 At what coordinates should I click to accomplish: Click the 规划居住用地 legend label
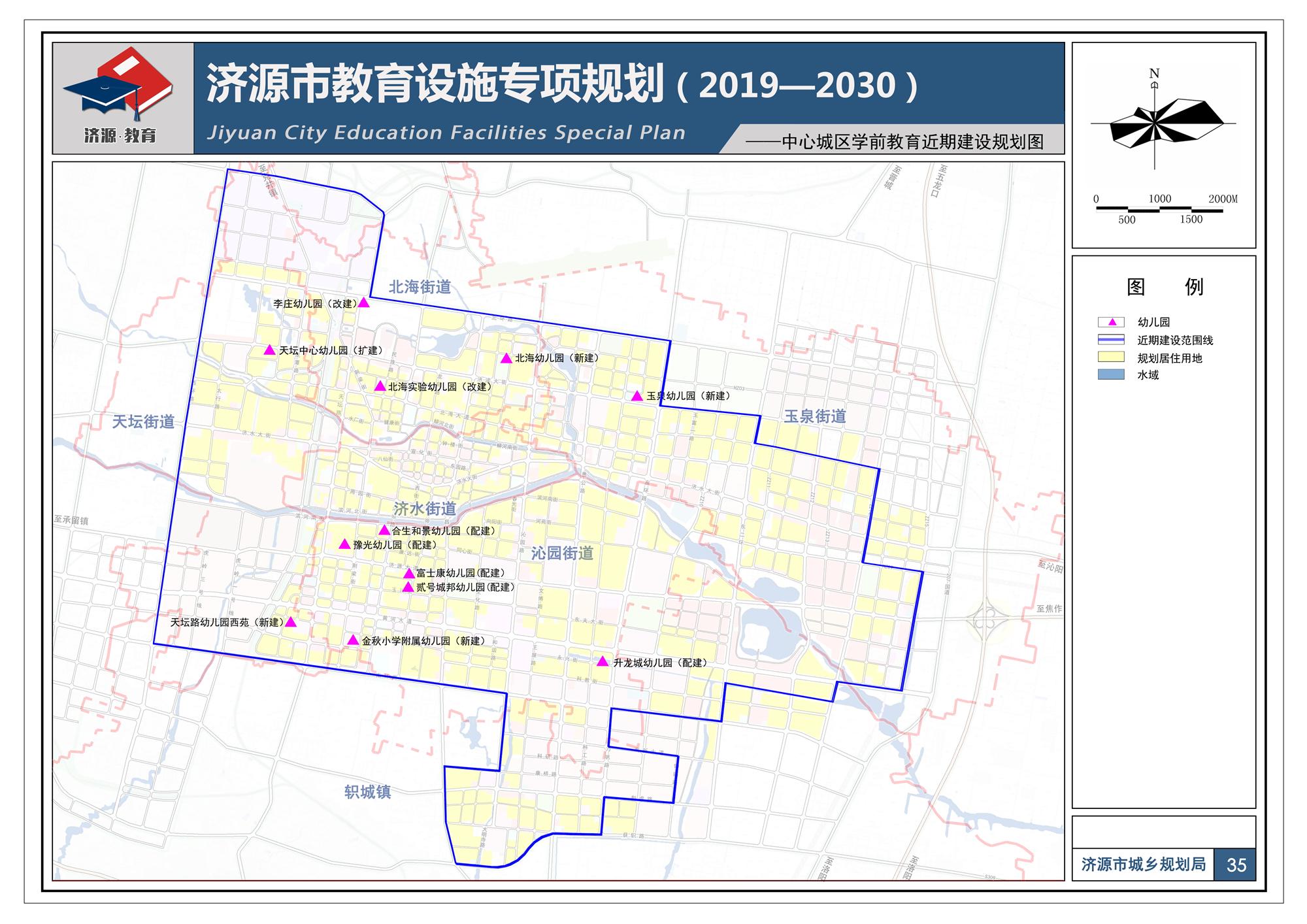pyautogui.click(x=1170, y=358)
